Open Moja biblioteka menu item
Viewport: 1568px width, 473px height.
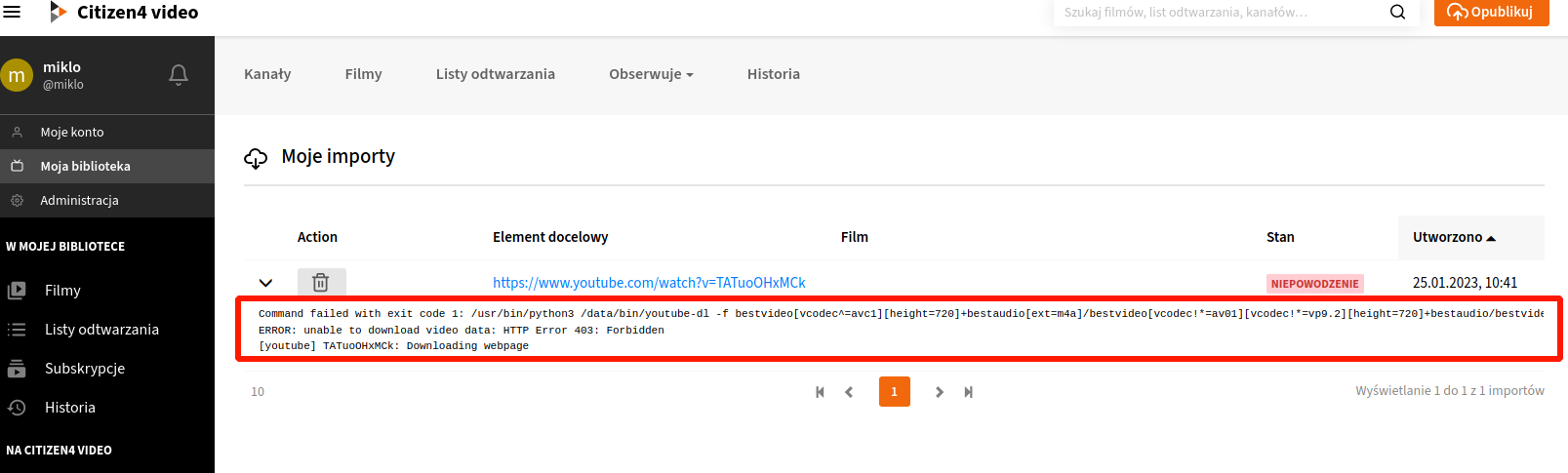click(x=85, y=166)
